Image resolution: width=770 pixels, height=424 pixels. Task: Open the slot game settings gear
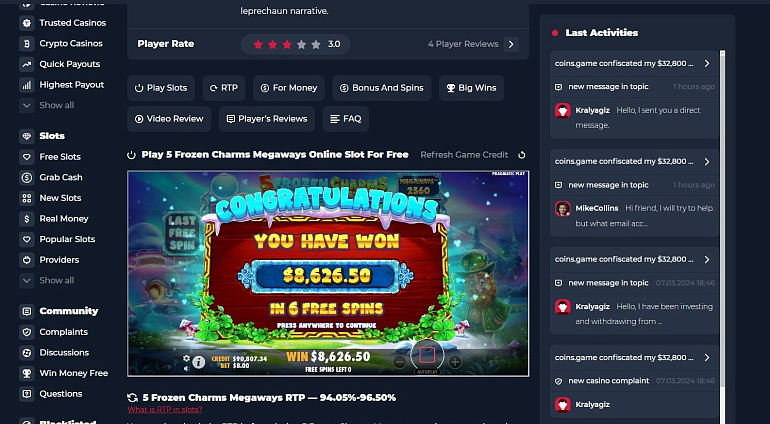point(187,358)
